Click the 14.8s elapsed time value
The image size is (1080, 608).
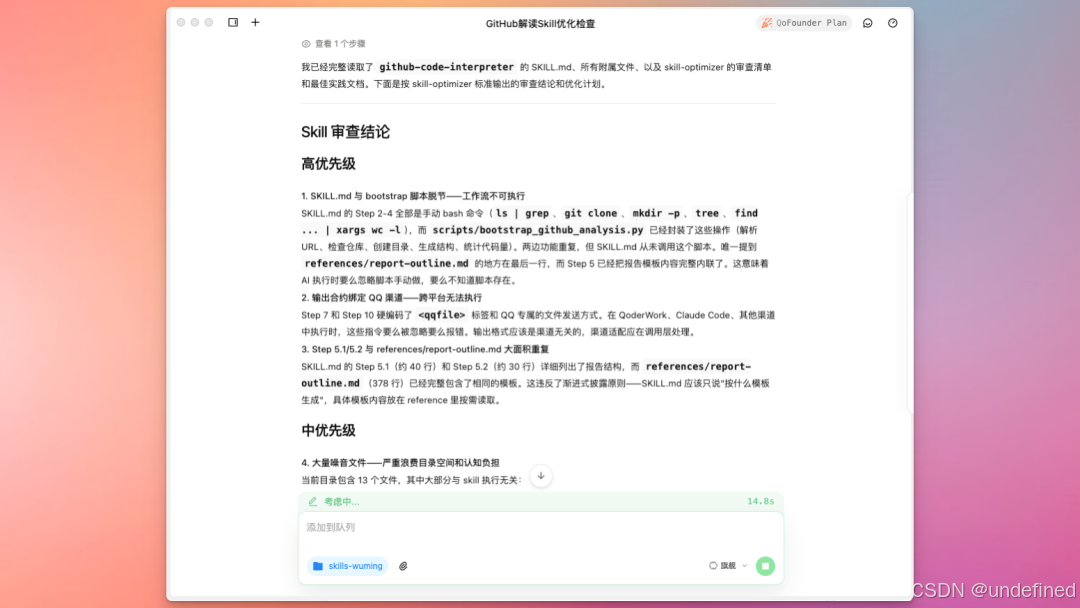pyautogui.click(x=760, y=501)
